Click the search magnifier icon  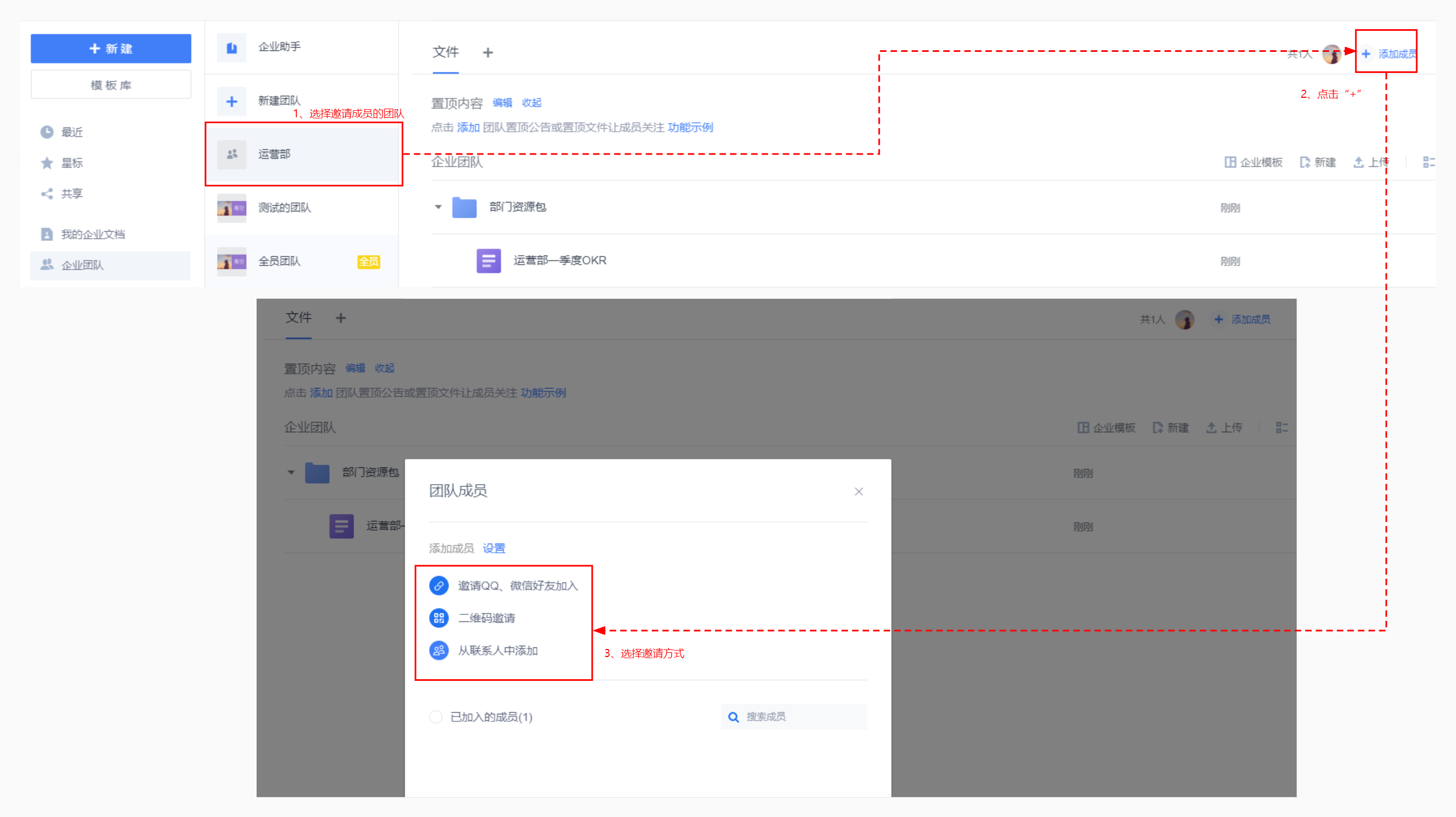point(733,716)
